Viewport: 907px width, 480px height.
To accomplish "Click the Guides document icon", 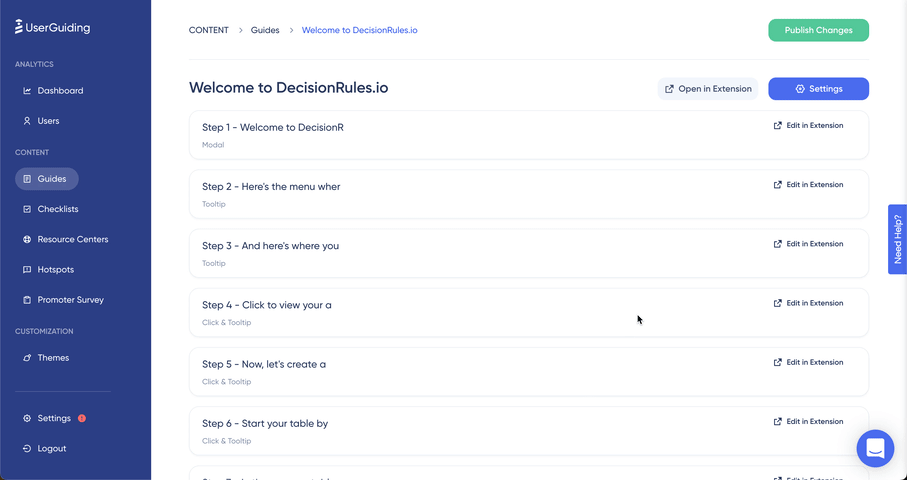I will pyautogui.click(x=27, y=179).
